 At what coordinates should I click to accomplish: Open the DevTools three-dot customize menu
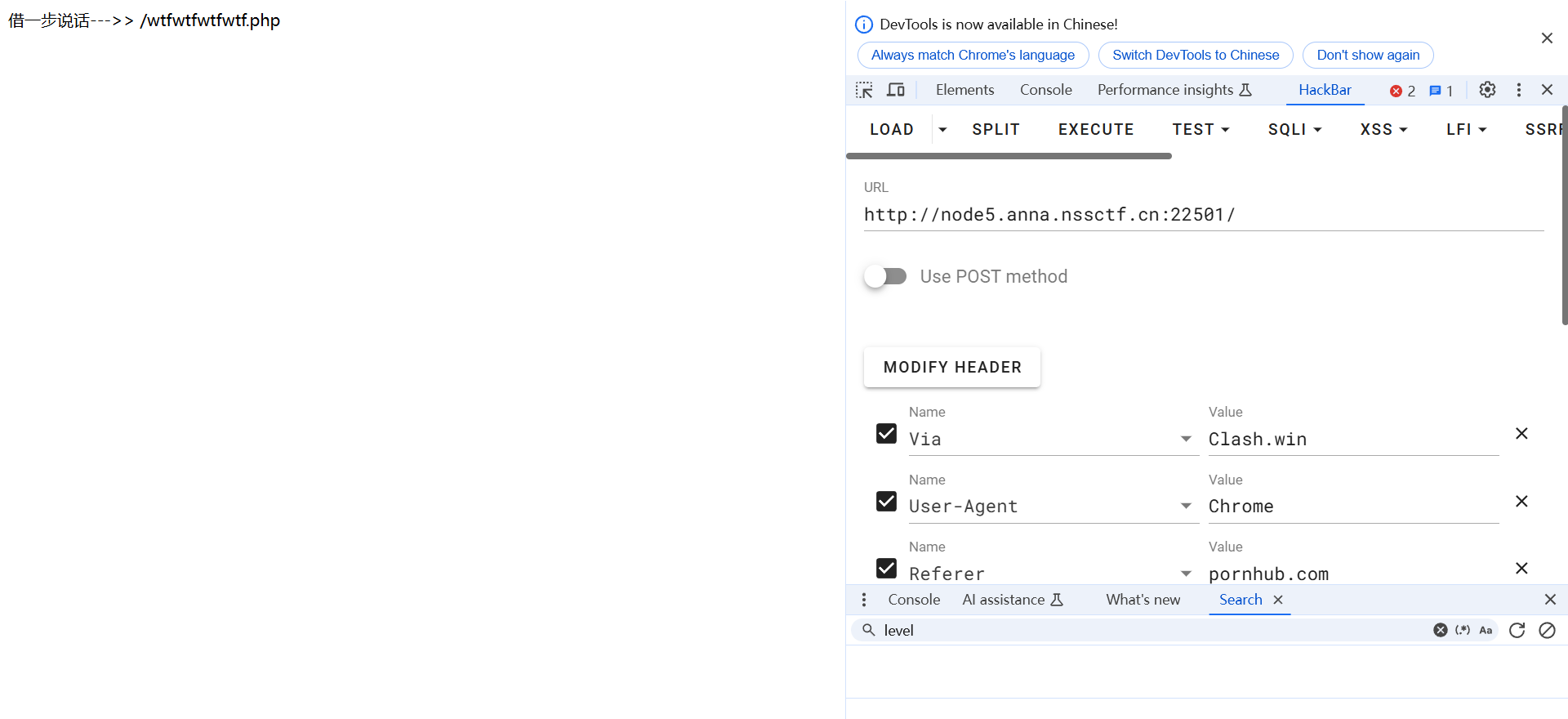pos(1518,90)
